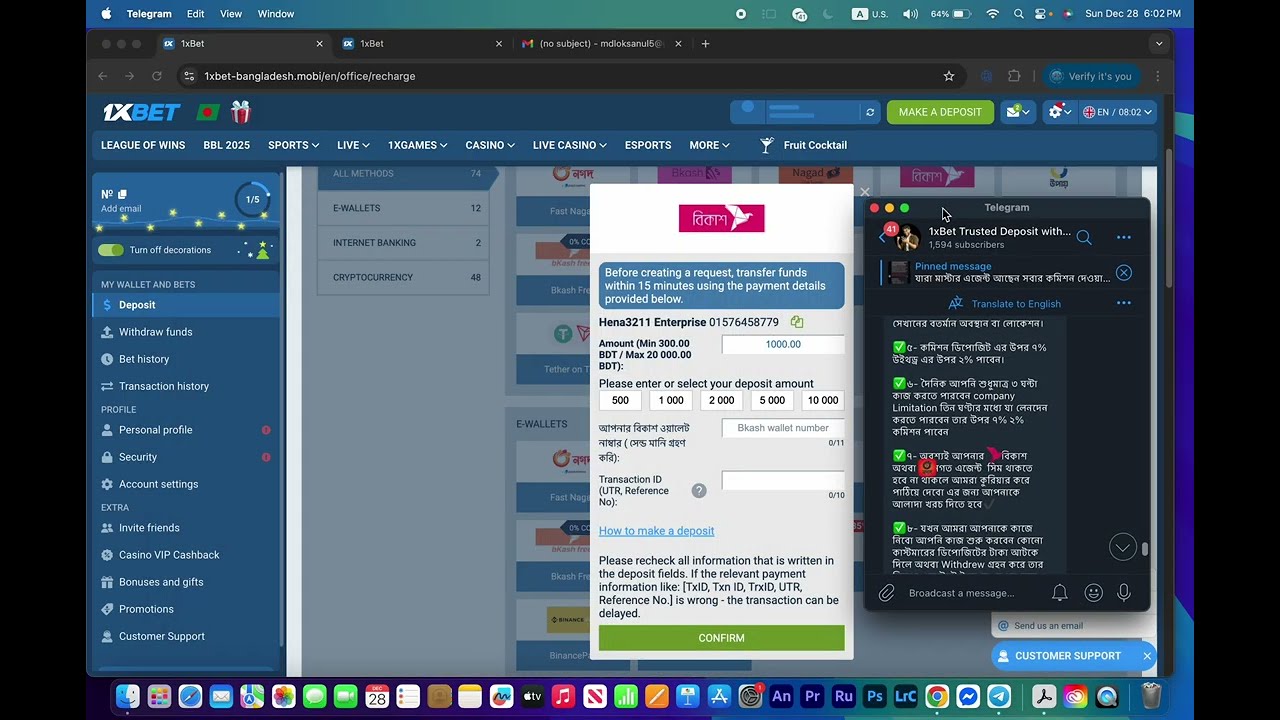Open the messages envelope dropdown
The width and height of the screenshot is (1280, 720).
tap(1018, 112)
